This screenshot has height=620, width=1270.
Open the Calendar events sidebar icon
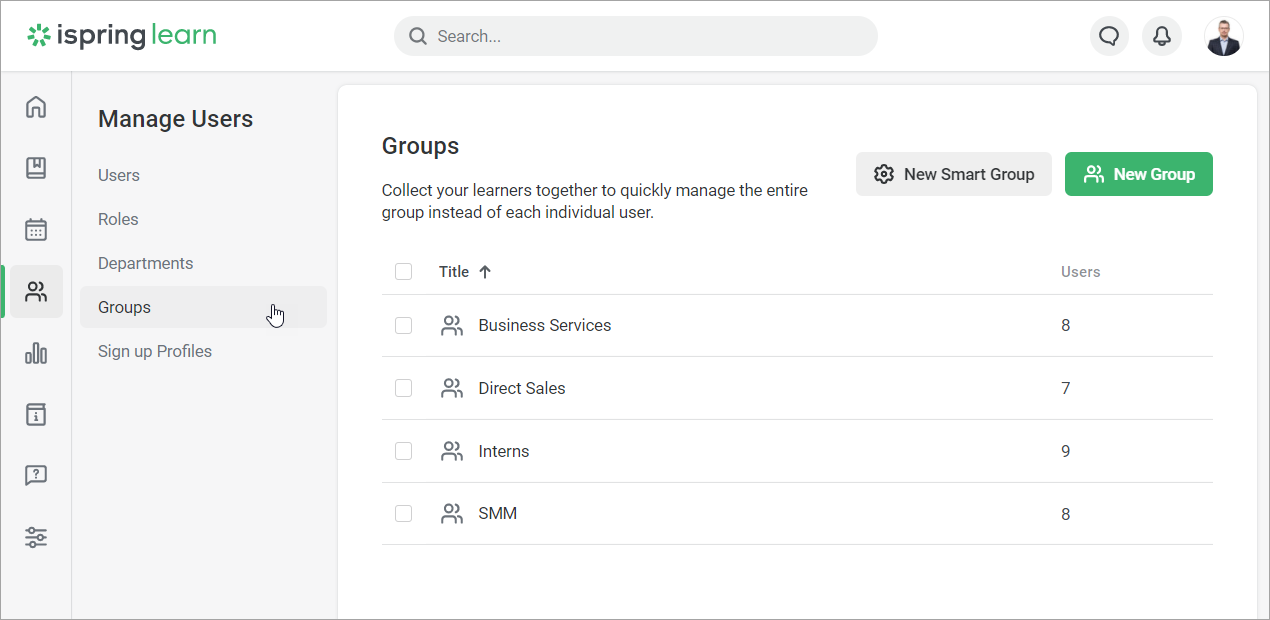[36, 230]
